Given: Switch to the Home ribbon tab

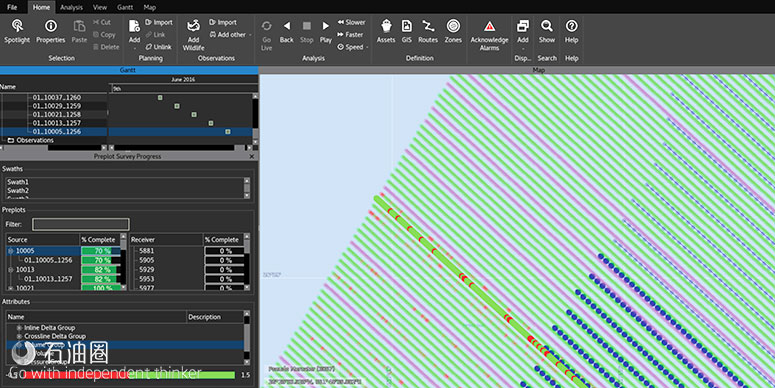Looking at the screenshot, I should click(42, 7).
